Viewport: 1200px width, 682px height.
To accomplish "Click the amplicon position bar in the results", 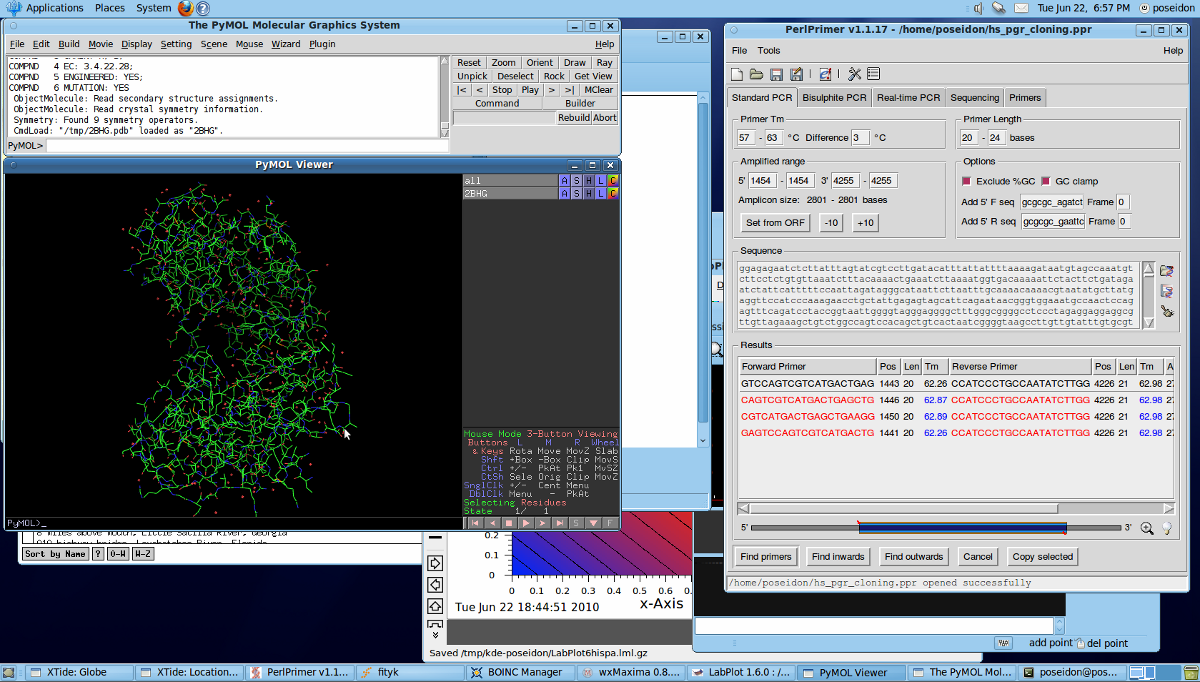I will [961, 528].
